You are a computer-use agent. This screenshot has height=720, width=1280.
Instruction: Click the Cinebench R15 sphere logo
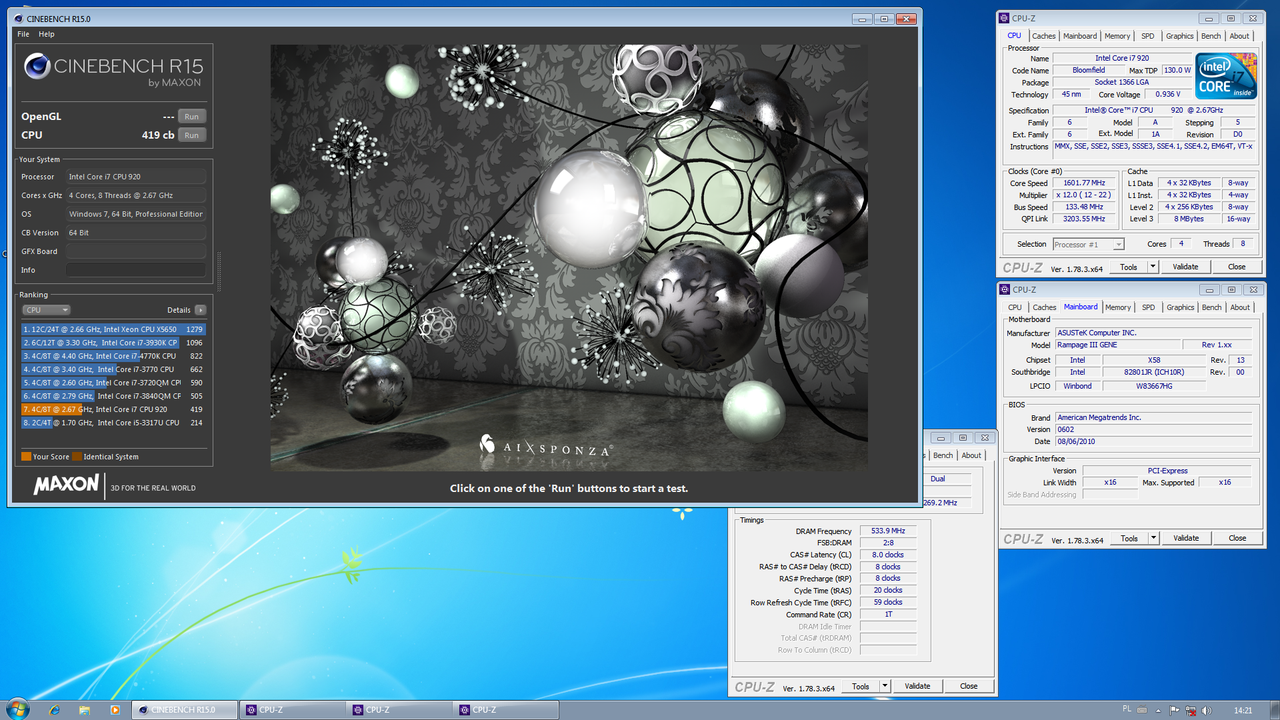pyautogui.click(x=36, y=66)
